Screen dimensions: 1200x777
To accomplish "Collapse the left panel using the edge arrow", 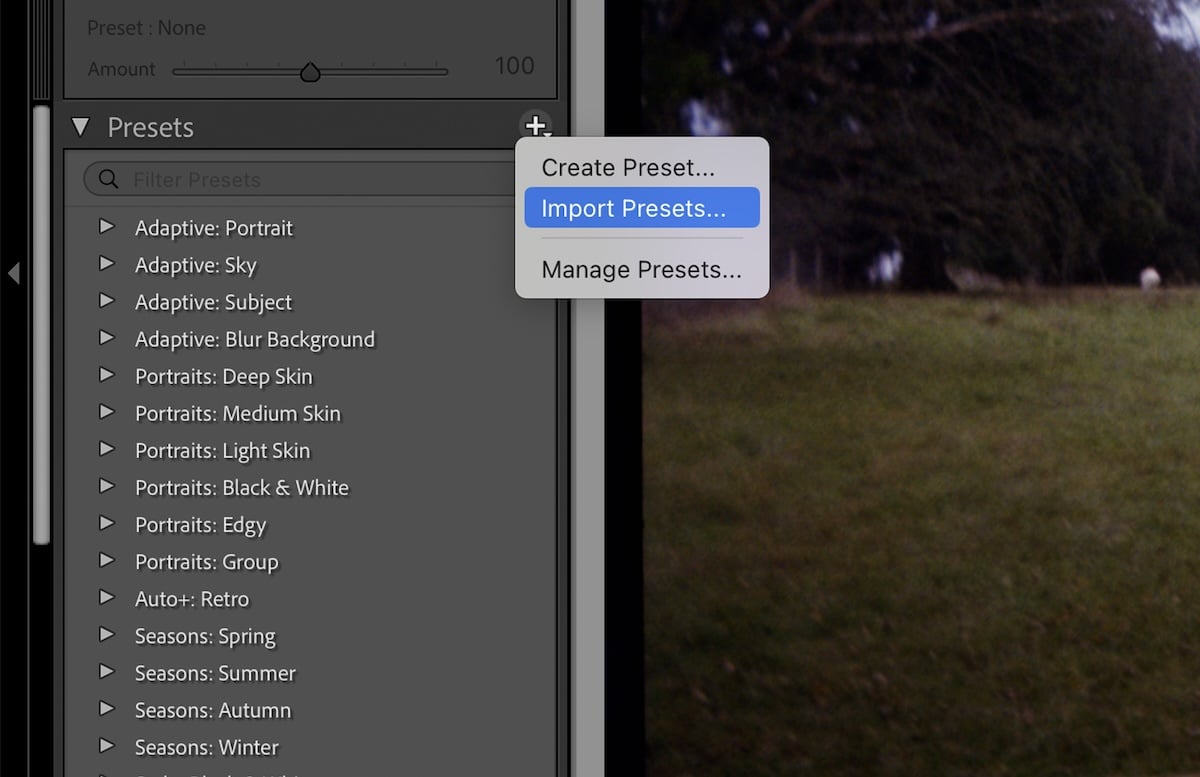I will click(14, 273).
